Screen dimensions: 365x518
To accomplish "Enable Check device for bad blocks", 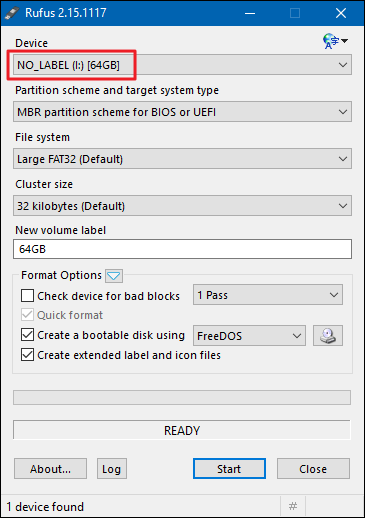I will 27,296.
